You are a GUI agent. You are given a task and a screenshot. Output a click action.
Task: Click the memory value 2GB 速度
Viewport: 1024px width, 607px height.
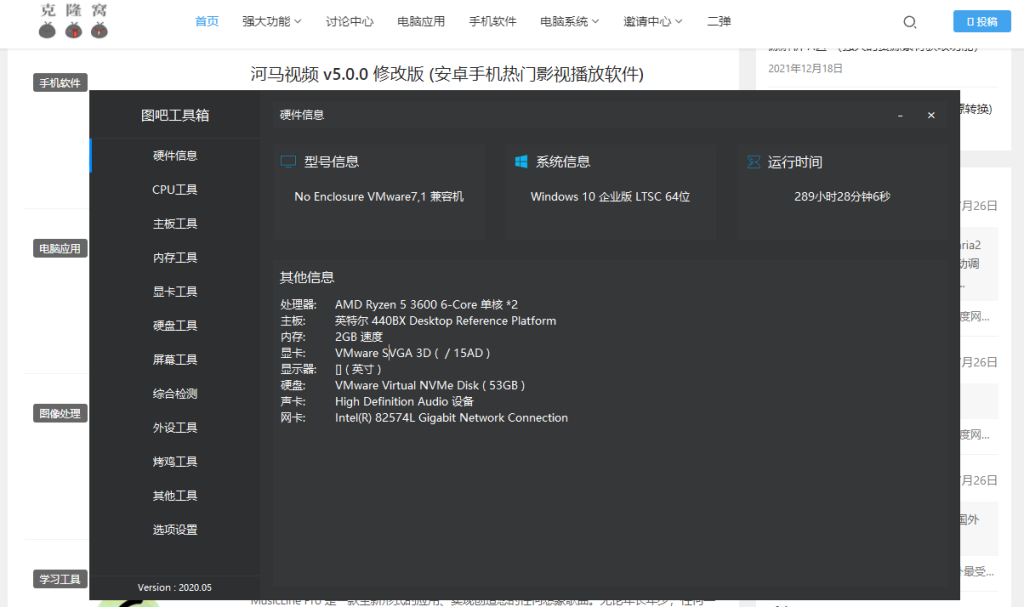click(359, 337)
